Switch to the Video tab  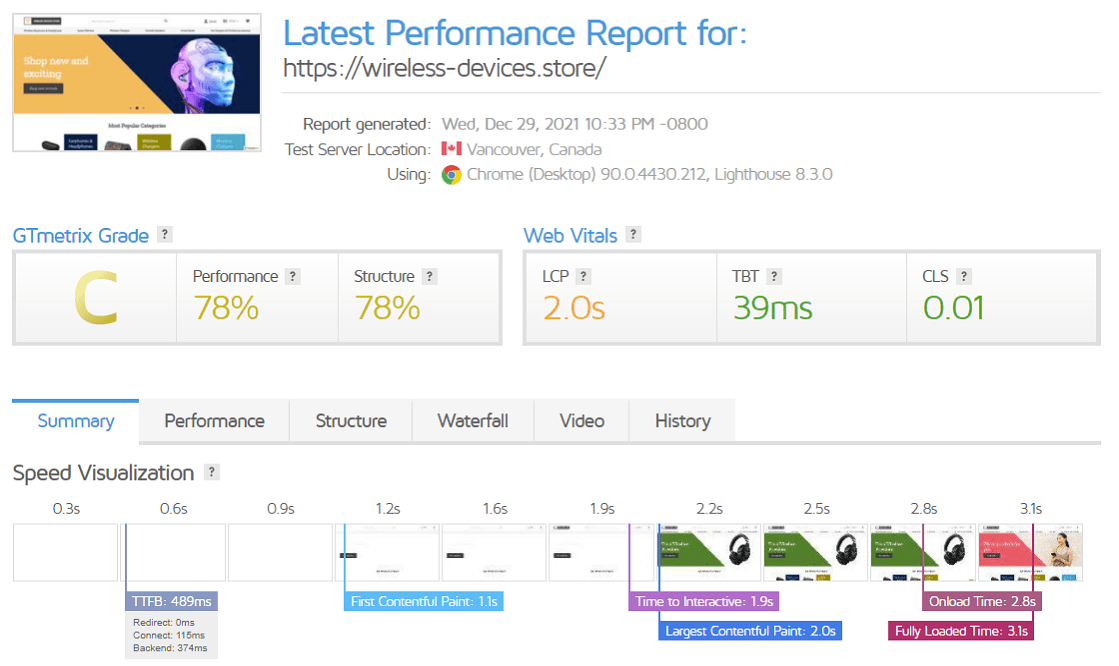582,421
